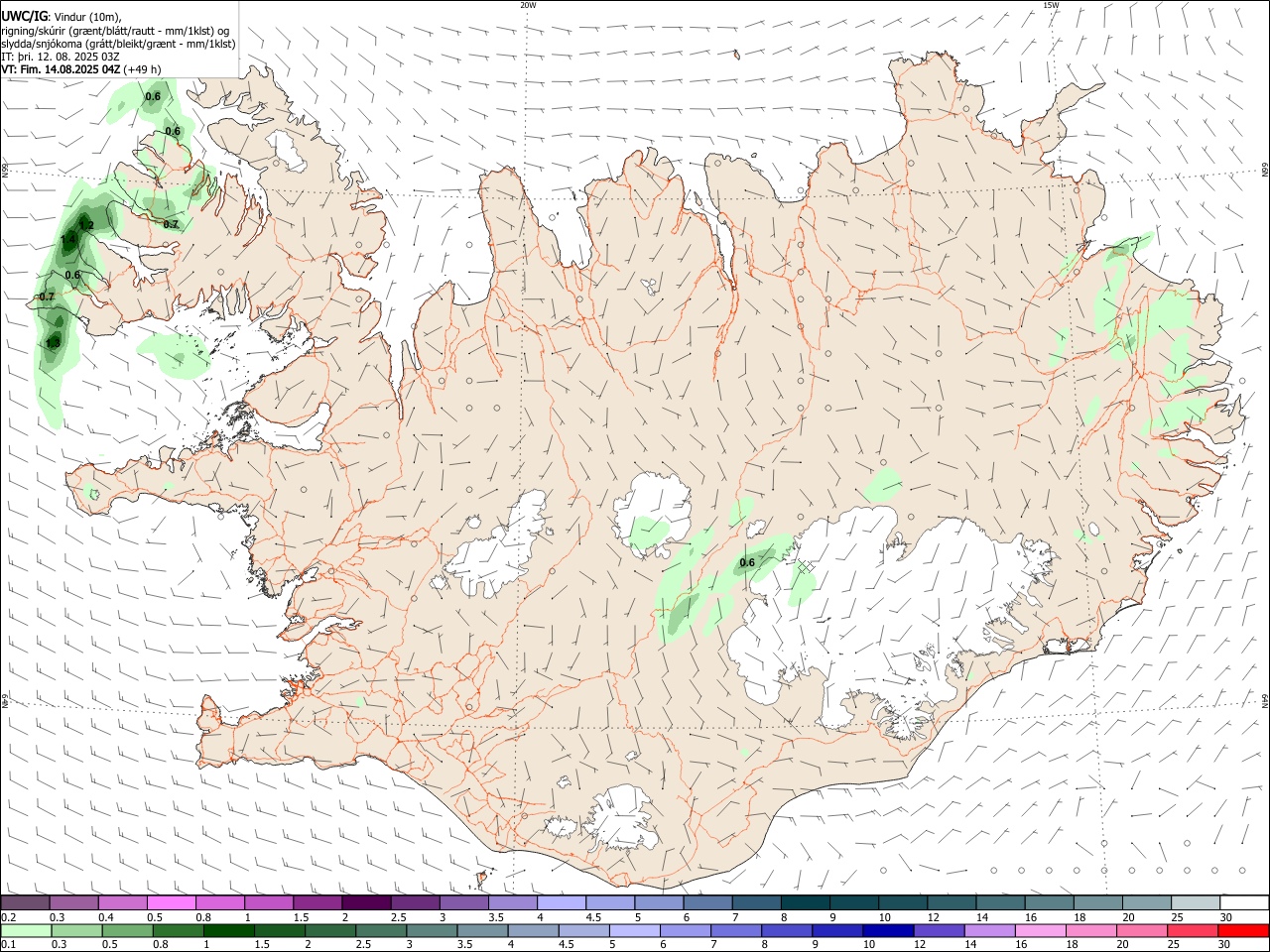Click the snow legend swatch between 14 and 16

(1000, 903)
